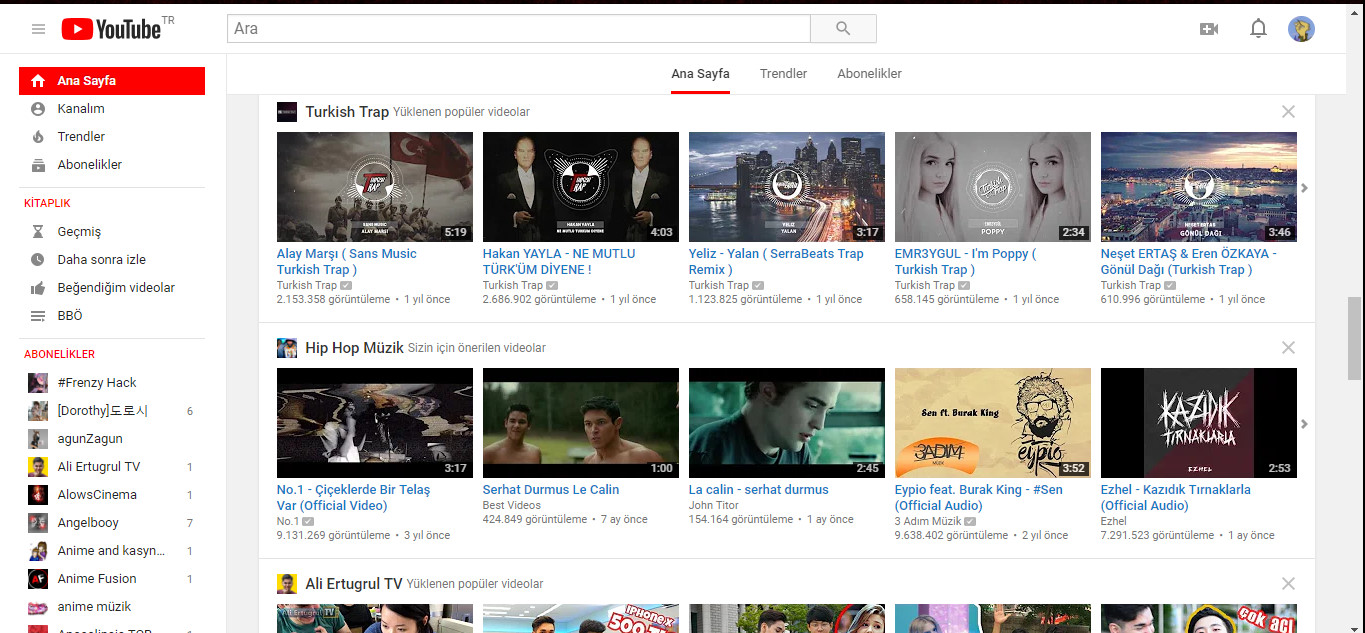Viewport: 1365px width, 633px height.
Task: Go to the YouTube logo home
Action: [x=111, y=29]
